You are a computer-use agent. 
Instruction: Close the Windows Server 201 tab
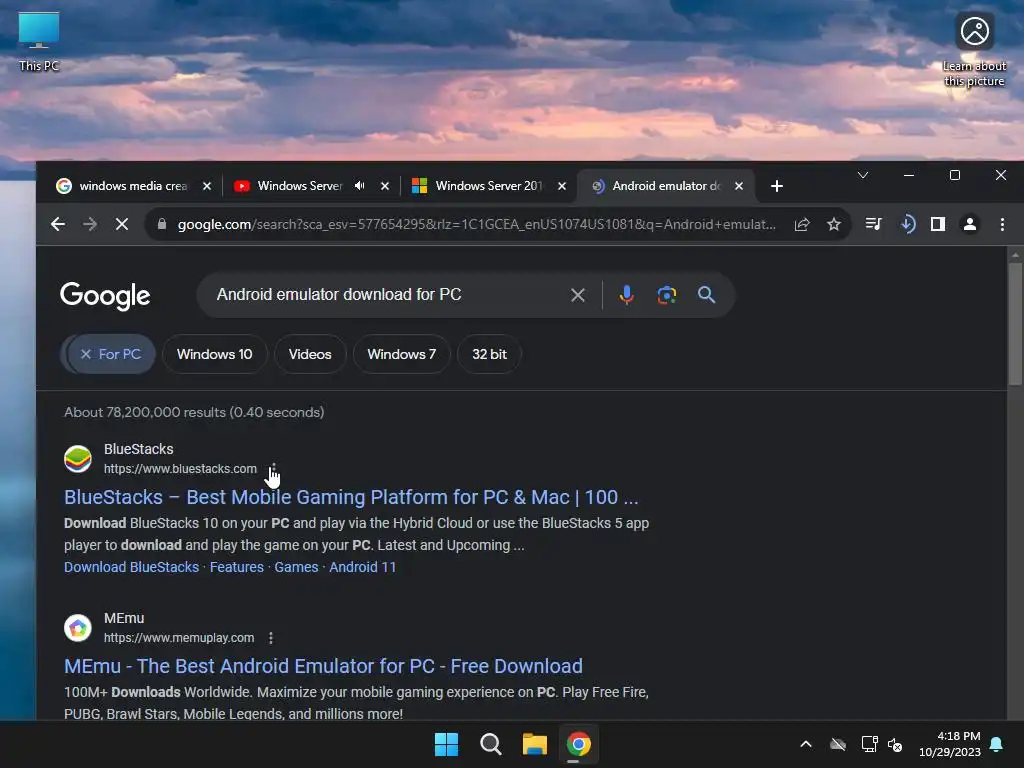tap(562, 186)
